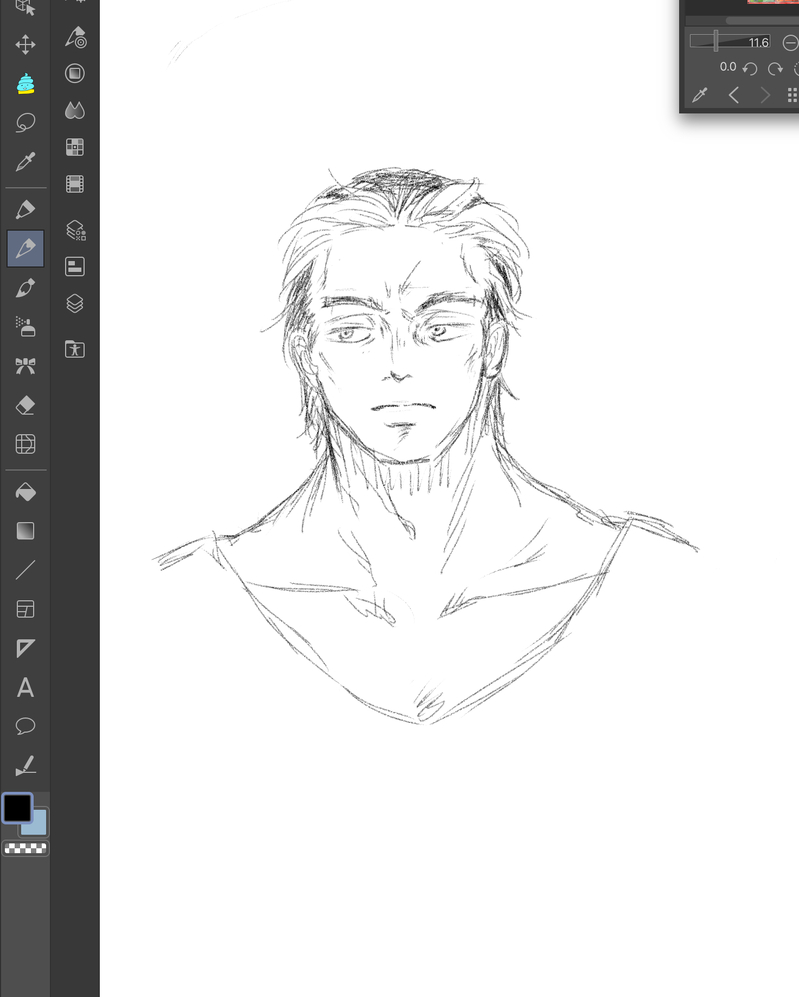Open the Layer Property palette icon
This screenshot has width=799, height=997.
tap(75, 266)
